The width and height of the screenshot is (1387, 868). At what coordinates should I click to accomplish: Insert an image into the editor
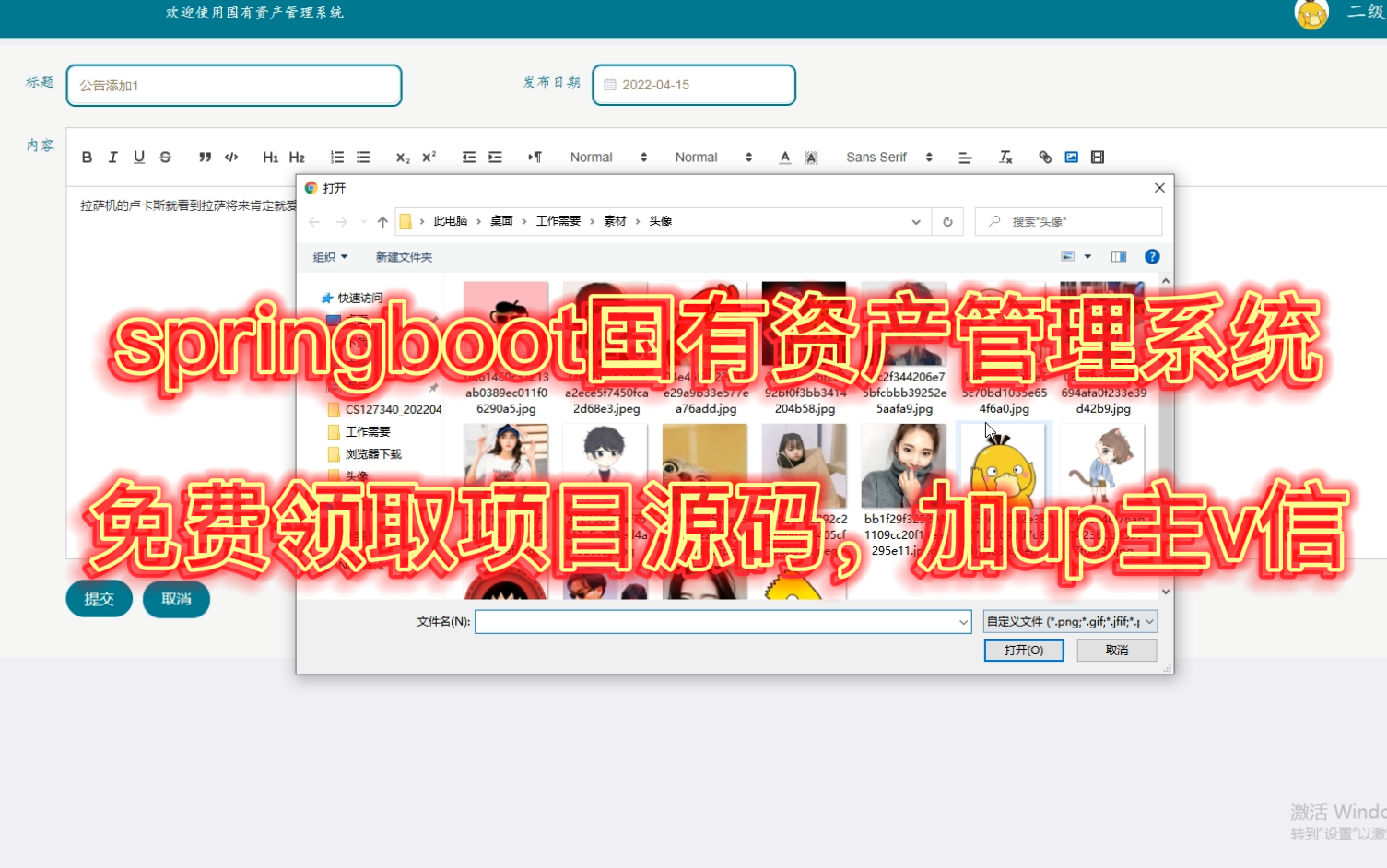[x=1071, y=157]
